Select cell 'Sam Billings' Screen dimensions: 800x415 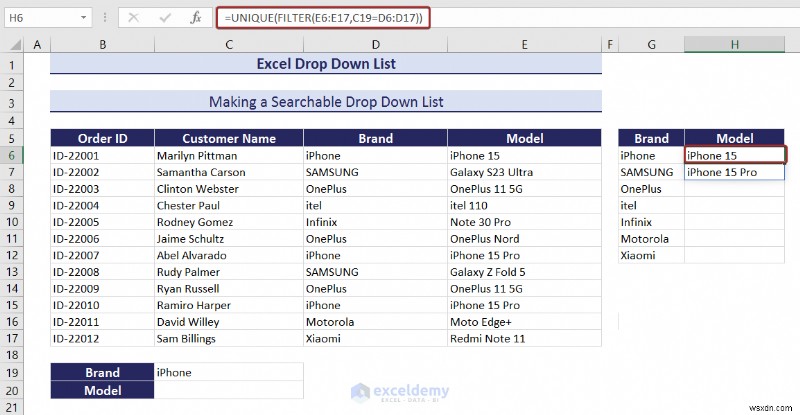[229, 338]
